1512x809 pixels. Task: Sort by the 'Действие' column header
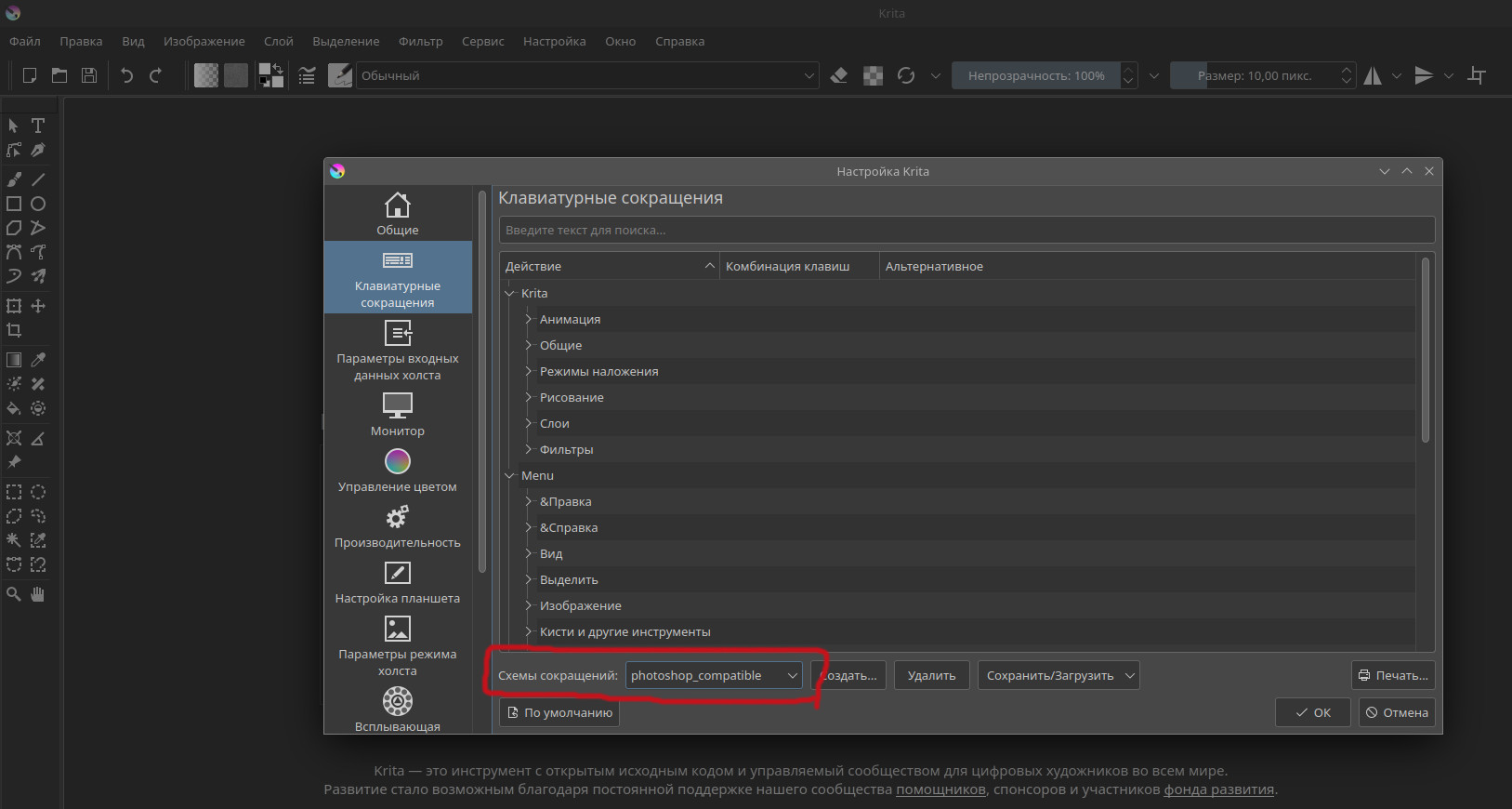coord(609,266)
